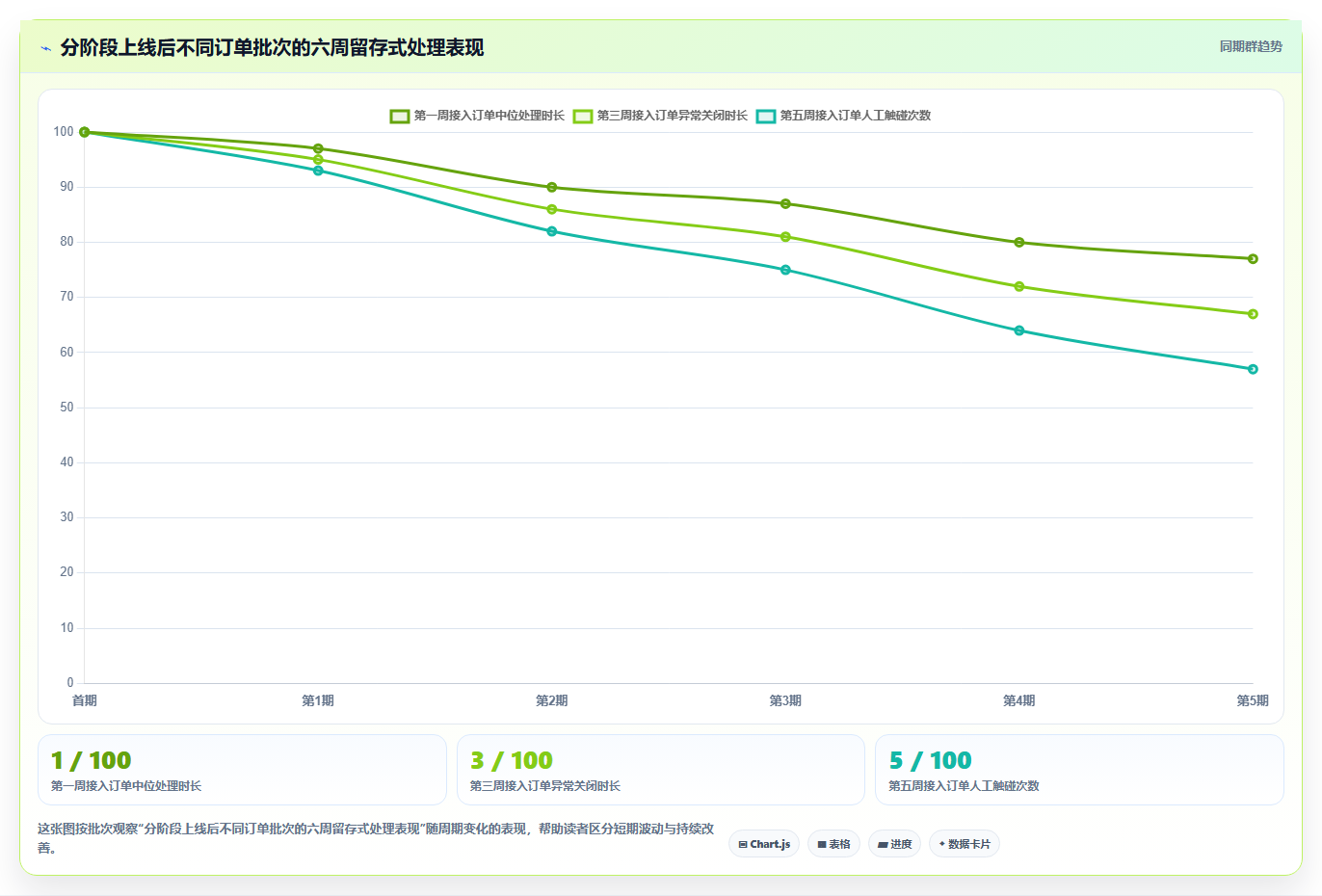Select the dark green data point at 第5期

(1253, 259)
